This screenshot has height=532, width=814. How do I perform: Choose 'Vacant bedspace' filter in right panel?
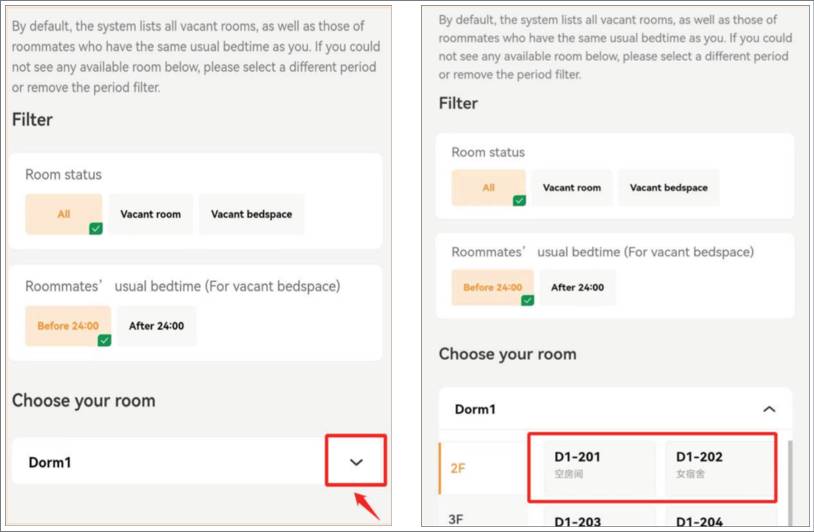(669, 187)
